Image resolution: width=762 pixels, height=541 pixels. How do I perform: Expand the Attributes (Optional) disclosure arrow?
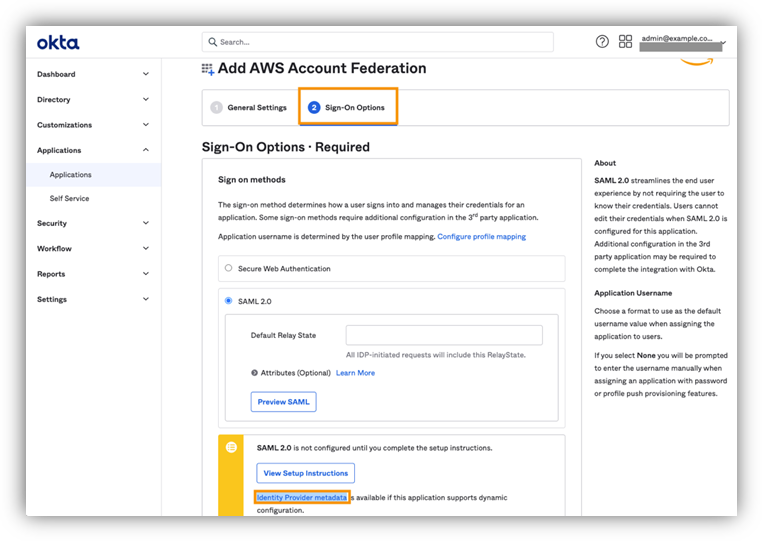click(254, 373)
